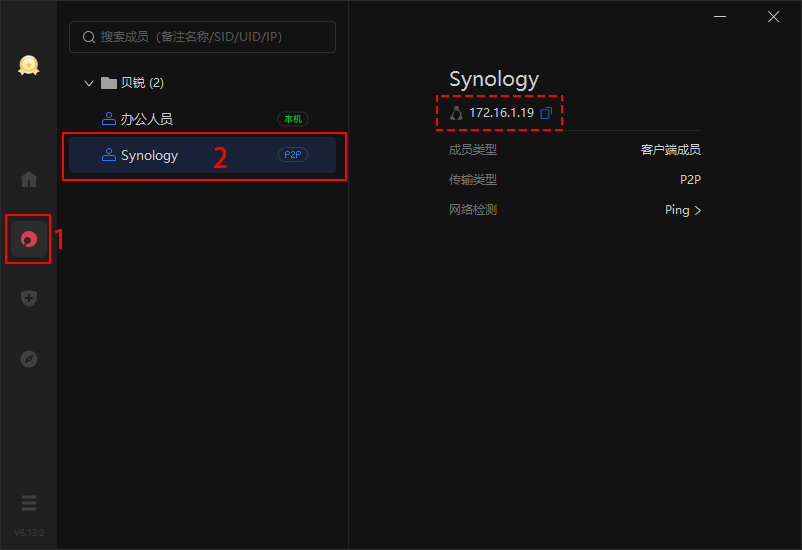Open the hamburger menu at sidebar bottom
This screenshot has width=802, height=550.
(x=29, y=503)
